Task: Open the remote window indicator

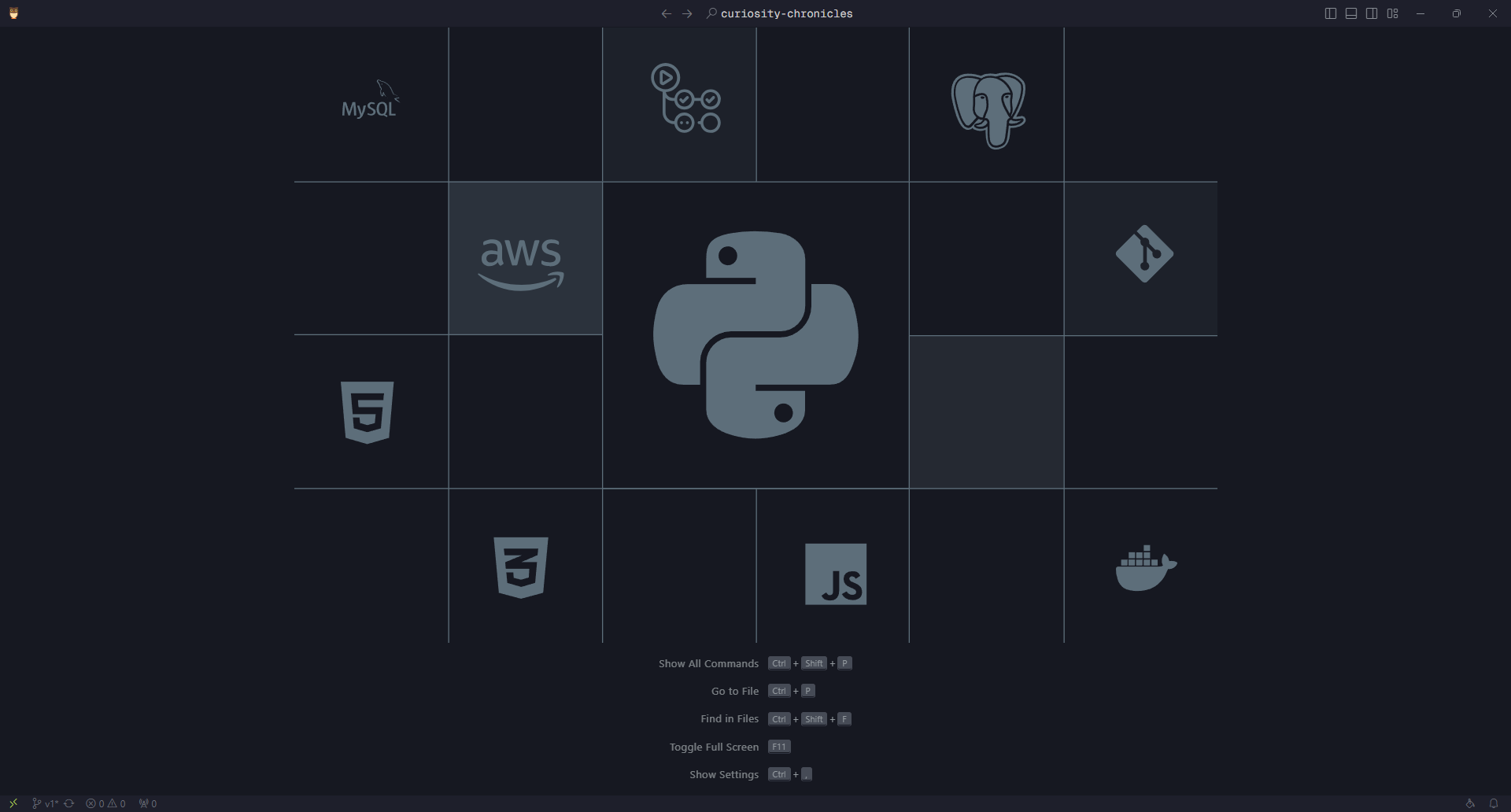Action: (x=13, y=803)
